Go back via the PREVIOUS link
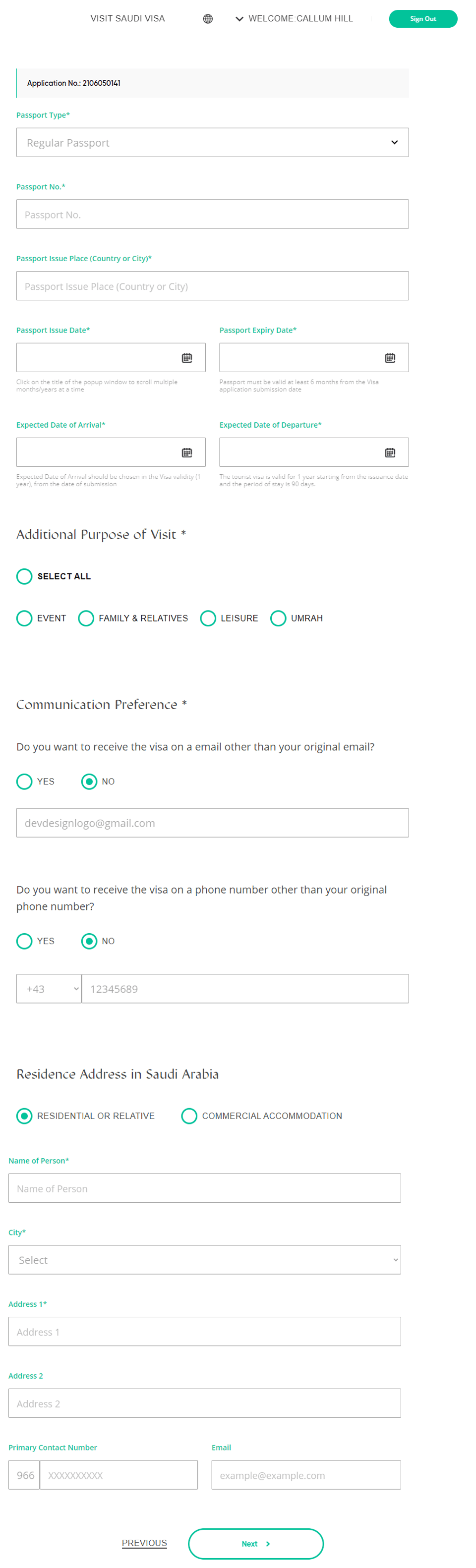 (x=144, y=1542)
